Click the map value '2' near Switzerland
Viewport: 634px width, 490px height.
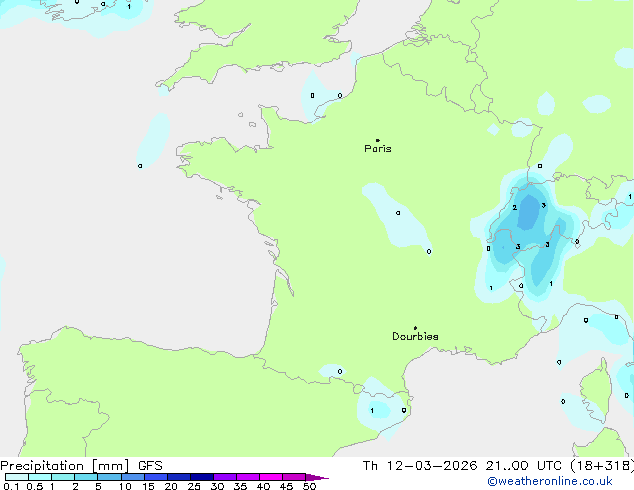click(x=514, y=207)
